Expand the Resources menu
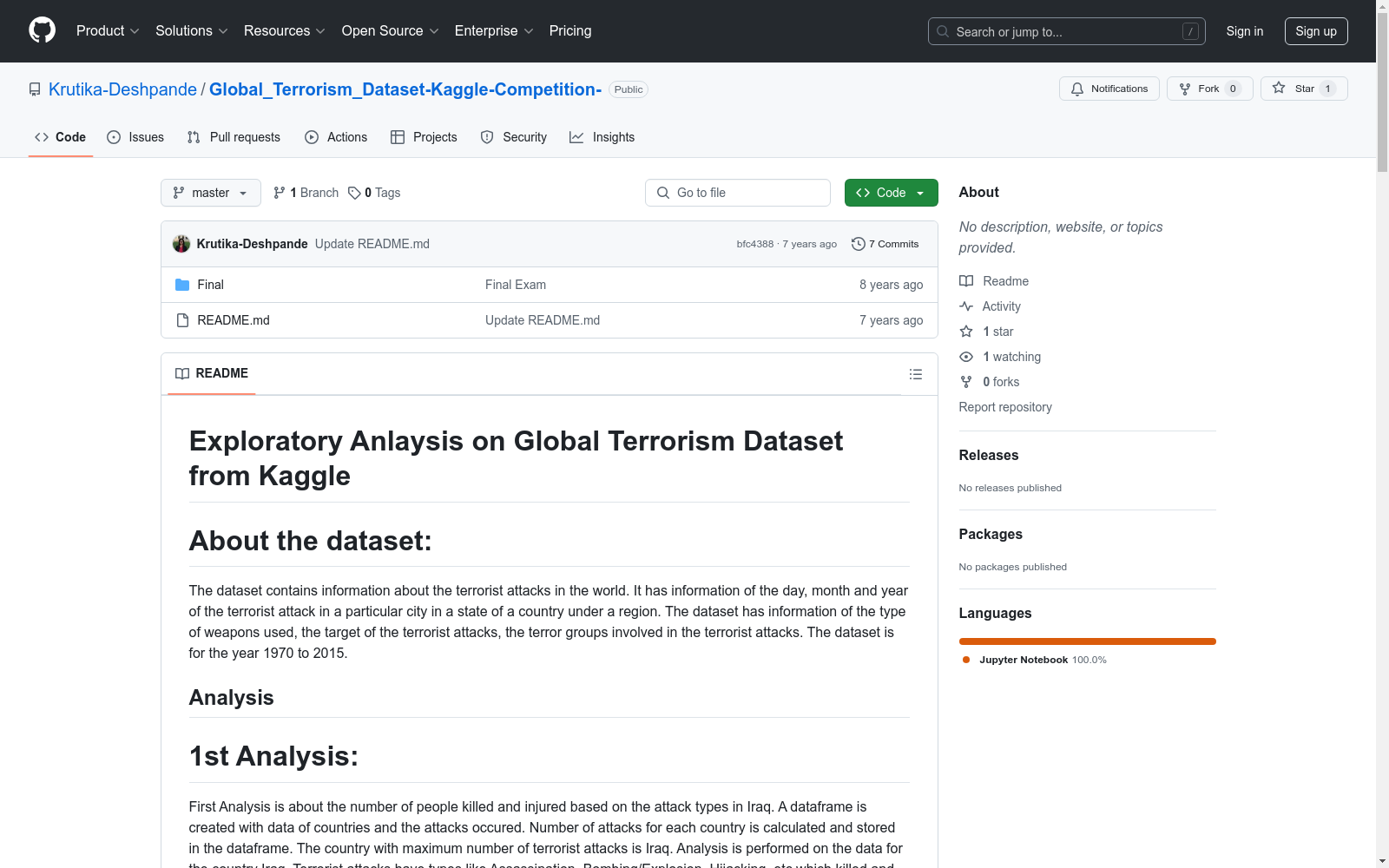The width and height of the screenshot is (1389, 868). (x=285, y=30)
